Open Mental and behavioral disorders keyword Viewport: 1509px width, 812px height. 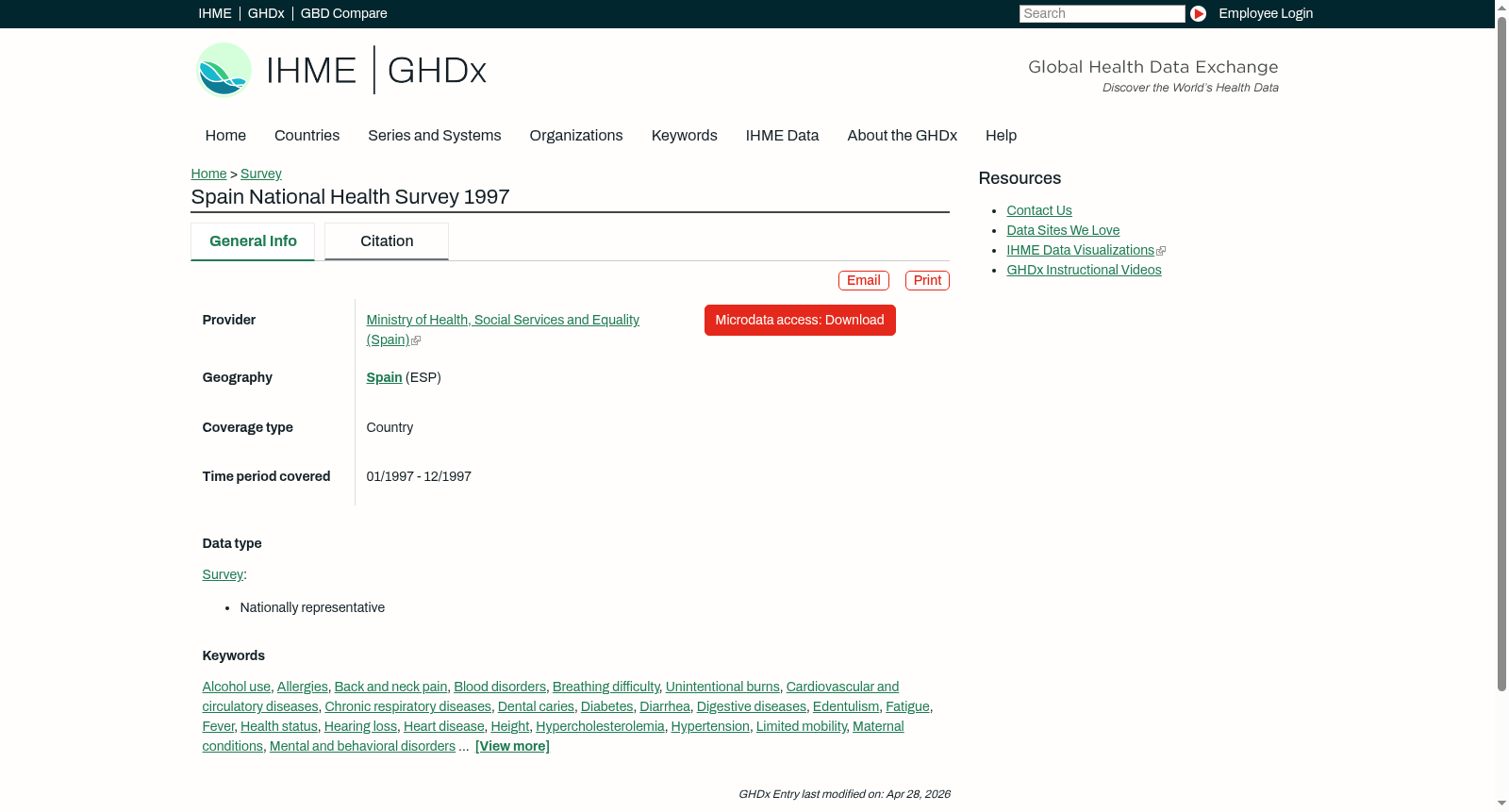click(x=362, y=747)
